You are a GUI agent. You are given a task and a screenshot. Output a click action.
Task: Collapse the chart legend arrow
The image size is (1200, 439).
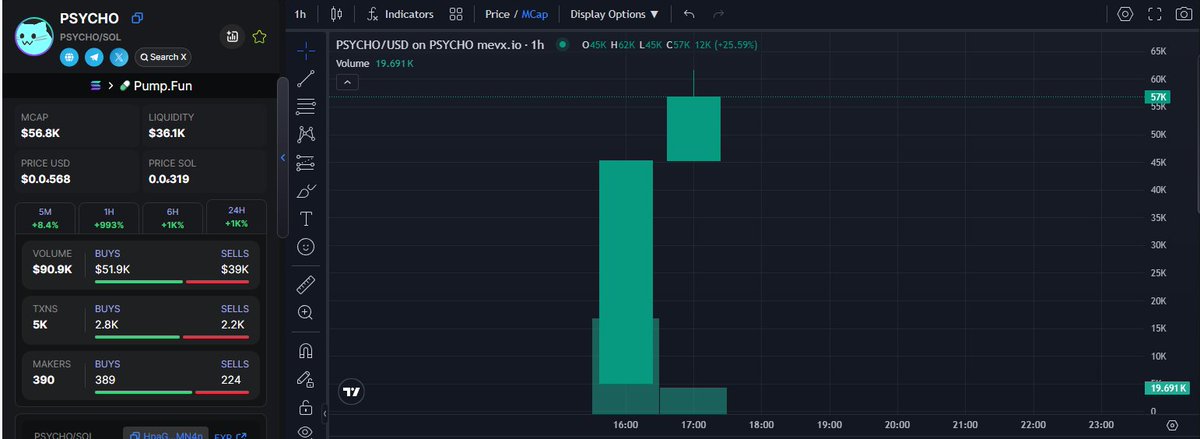tap(347, 82)
